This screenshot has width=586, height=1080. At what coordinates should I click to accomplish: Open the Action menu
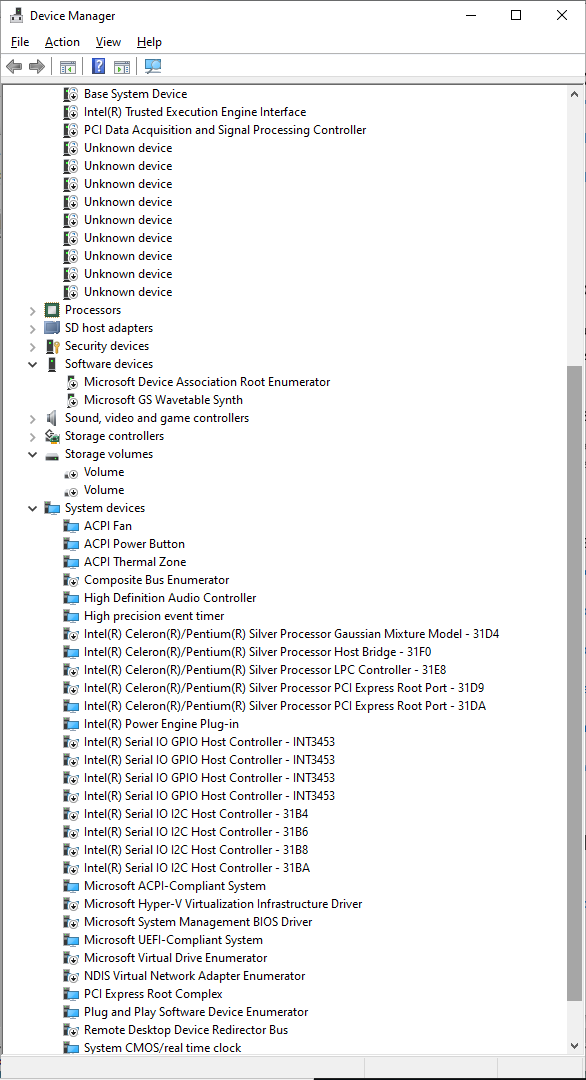click(62, 42)
